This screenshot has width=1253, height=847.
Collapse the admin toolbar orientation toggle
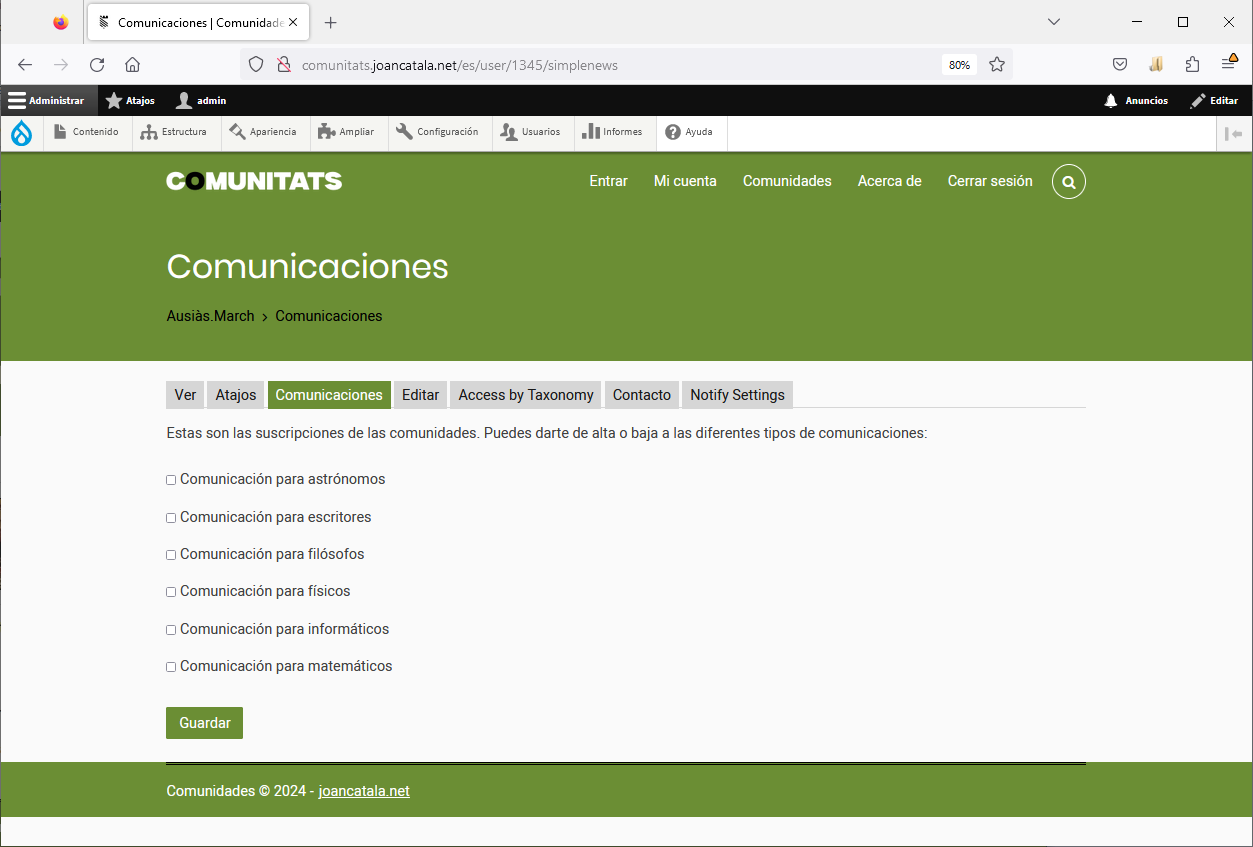tap(1233, 133)
